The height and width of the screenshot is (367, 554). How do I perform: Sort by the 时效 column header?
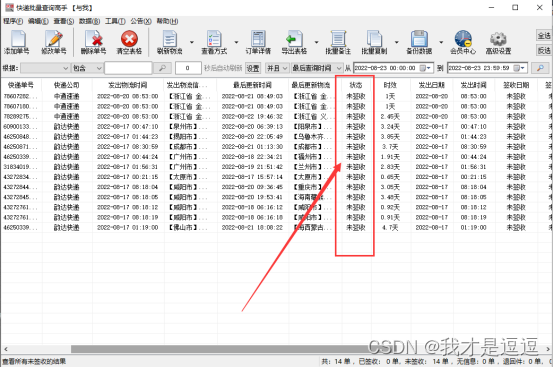[x=390, y=85]
